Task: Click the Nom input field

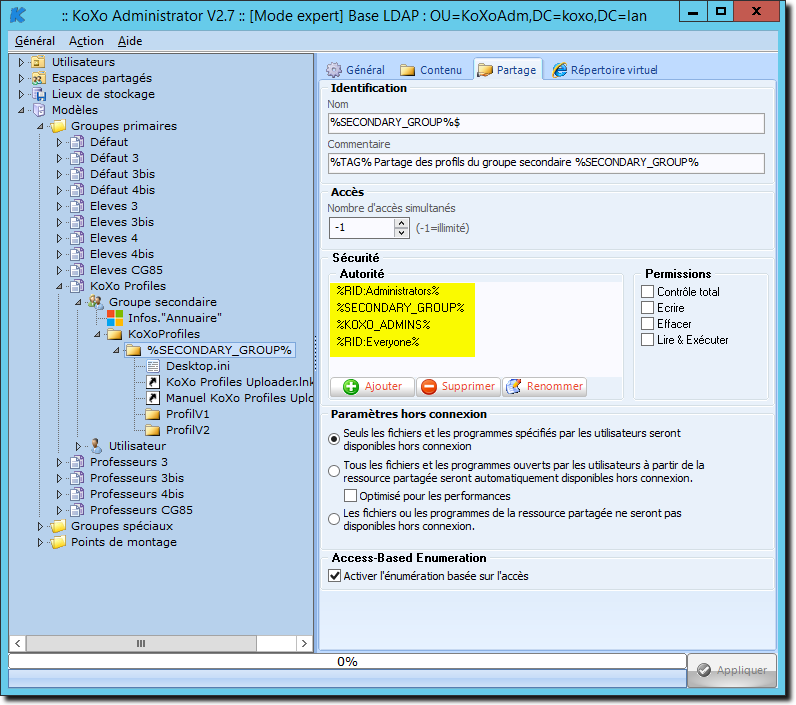Action: tap(546, 123)
